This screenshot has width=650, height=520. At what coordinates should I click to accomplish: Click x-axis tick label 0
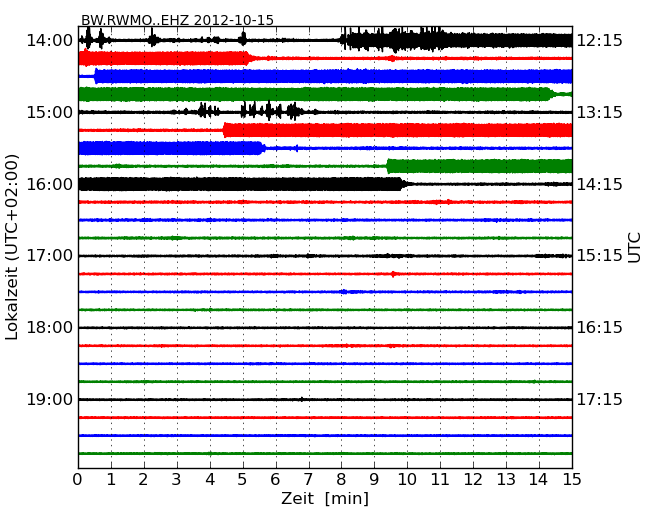click(78, 479)
